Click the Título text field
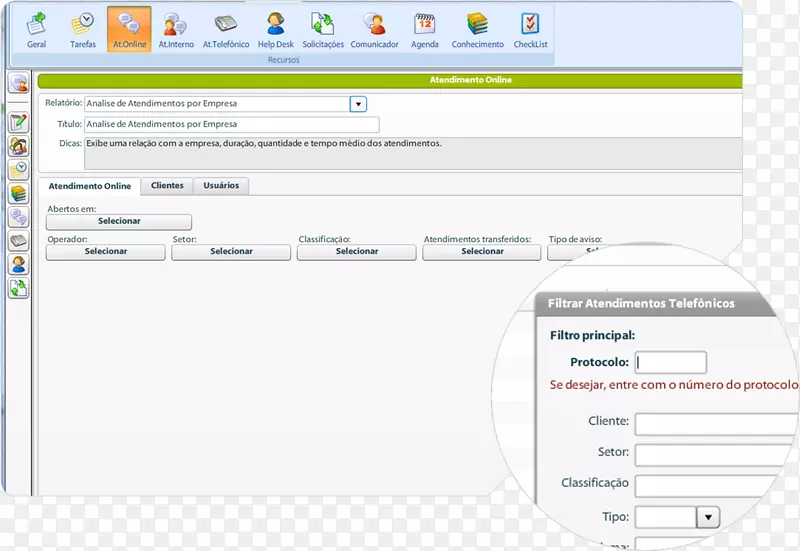 [231, 125]
